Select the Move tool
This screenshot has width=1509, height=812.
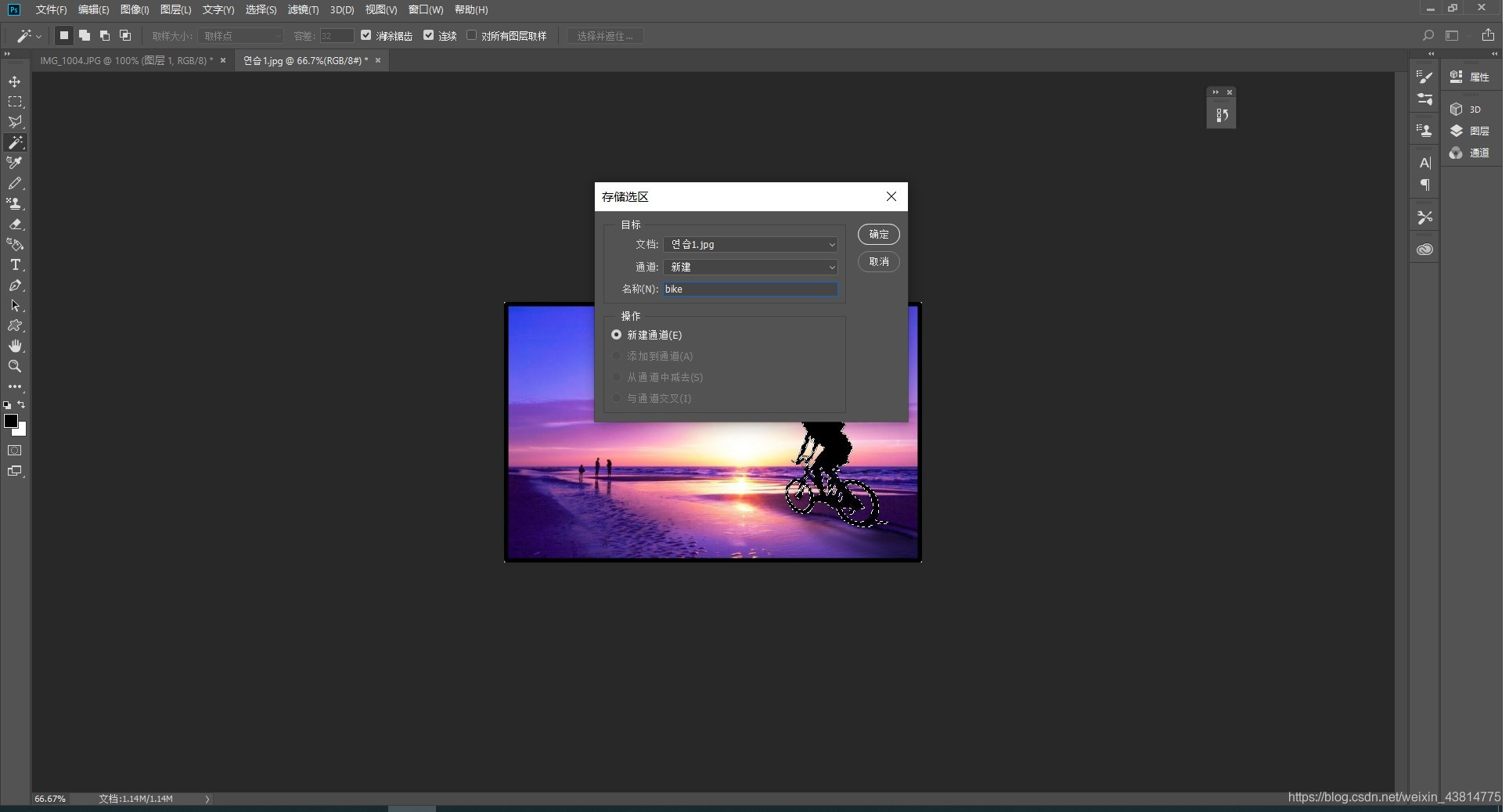[x=15, y=81]
